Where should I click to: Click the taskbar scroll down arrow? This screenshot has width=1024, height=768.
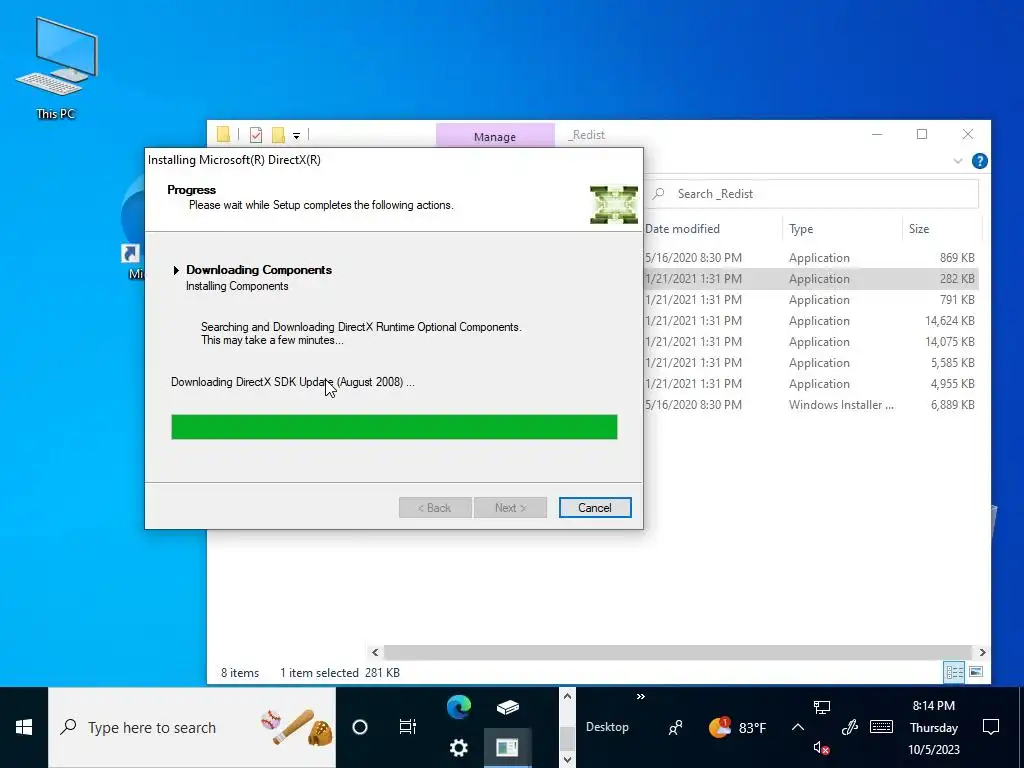(x=567, y=760)
